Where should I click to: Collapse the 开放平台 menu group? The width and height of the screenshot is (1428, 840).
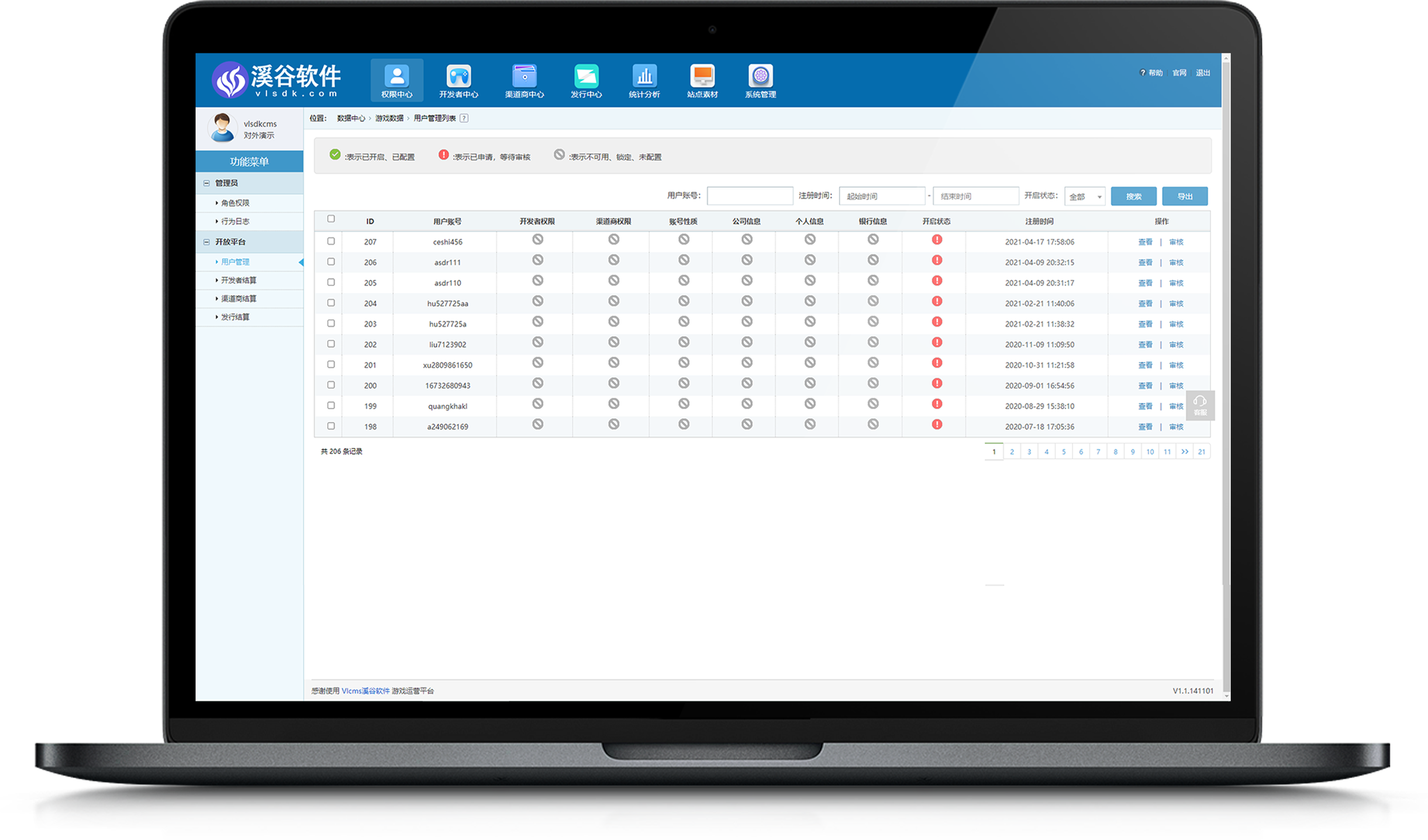206,242
